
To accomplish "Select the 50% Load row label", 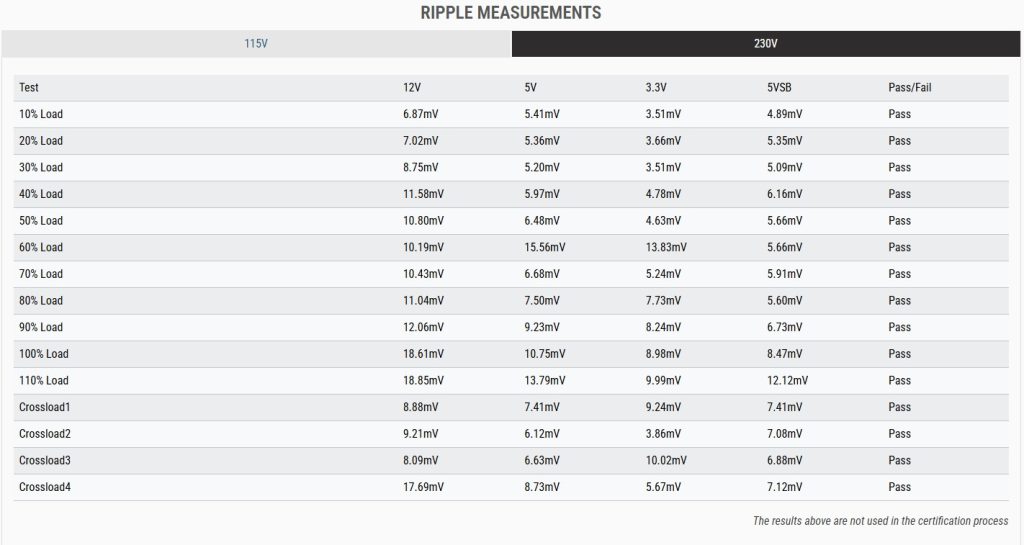I will click(x=41, y=221).
